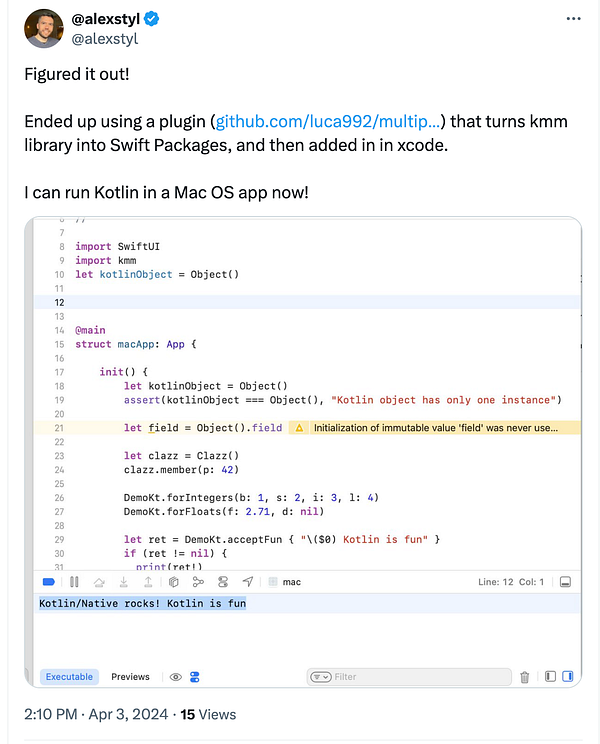The image size is (600, 744).
Task: Click the blue verified badge
Action: 151,19
